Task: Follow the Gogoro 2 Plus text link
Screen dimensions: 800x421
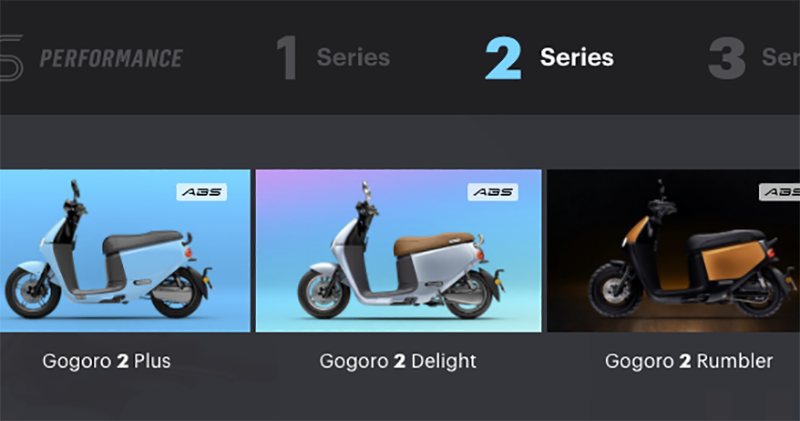Action: coord(107,361)
